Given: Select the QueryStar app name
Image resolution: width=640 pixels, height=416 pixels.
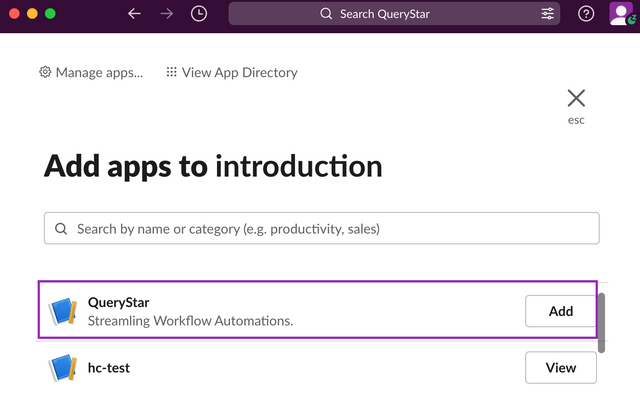Looking at the screenshot, I should (x=118, y=302).
